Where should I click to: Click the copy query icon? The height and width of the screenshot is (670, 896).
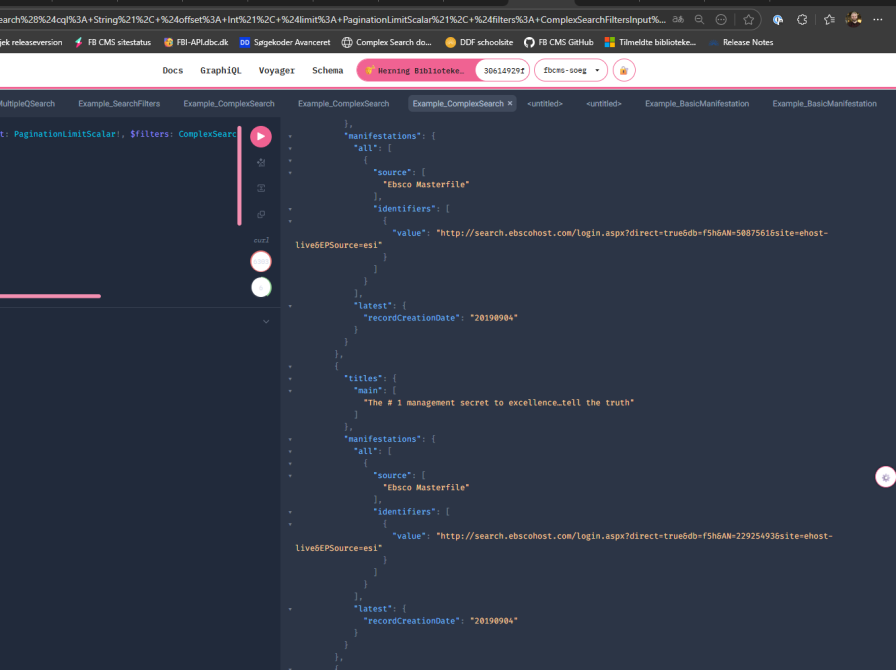(261, 214)
